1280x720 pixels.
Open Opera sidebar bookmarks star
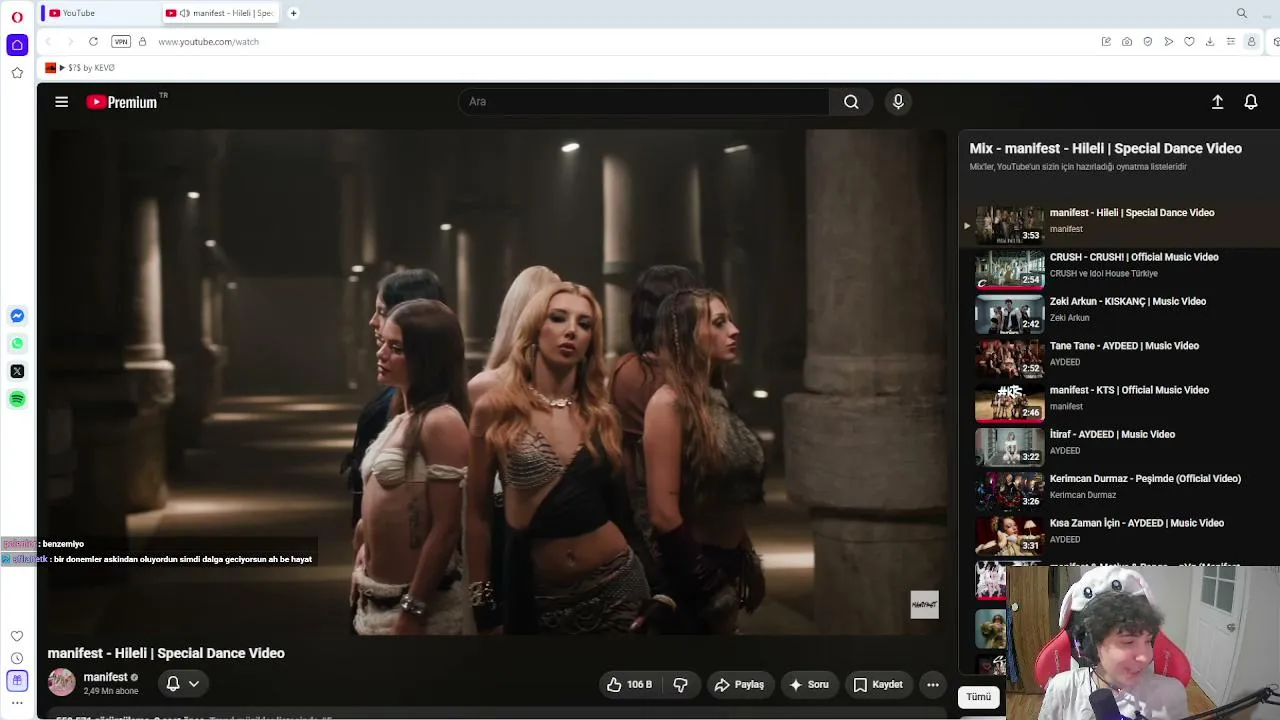pos(17,73)
